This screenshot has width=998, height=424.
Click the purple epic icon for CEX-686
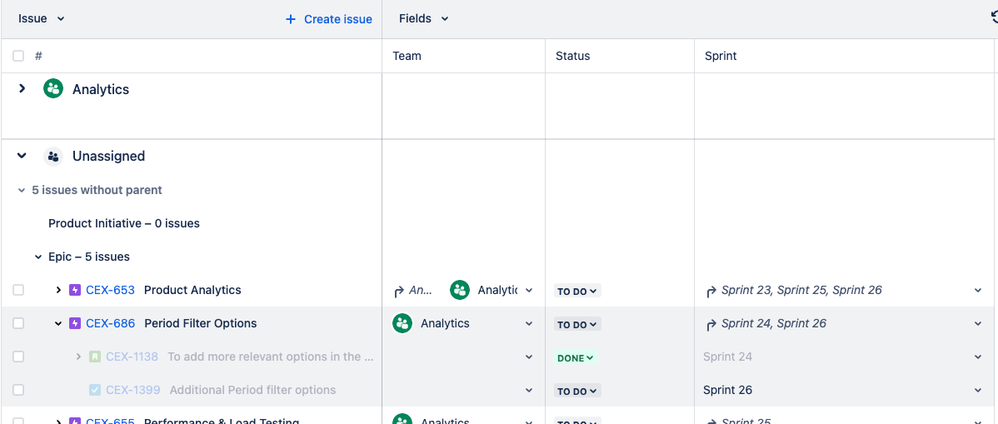click(75, 323)
